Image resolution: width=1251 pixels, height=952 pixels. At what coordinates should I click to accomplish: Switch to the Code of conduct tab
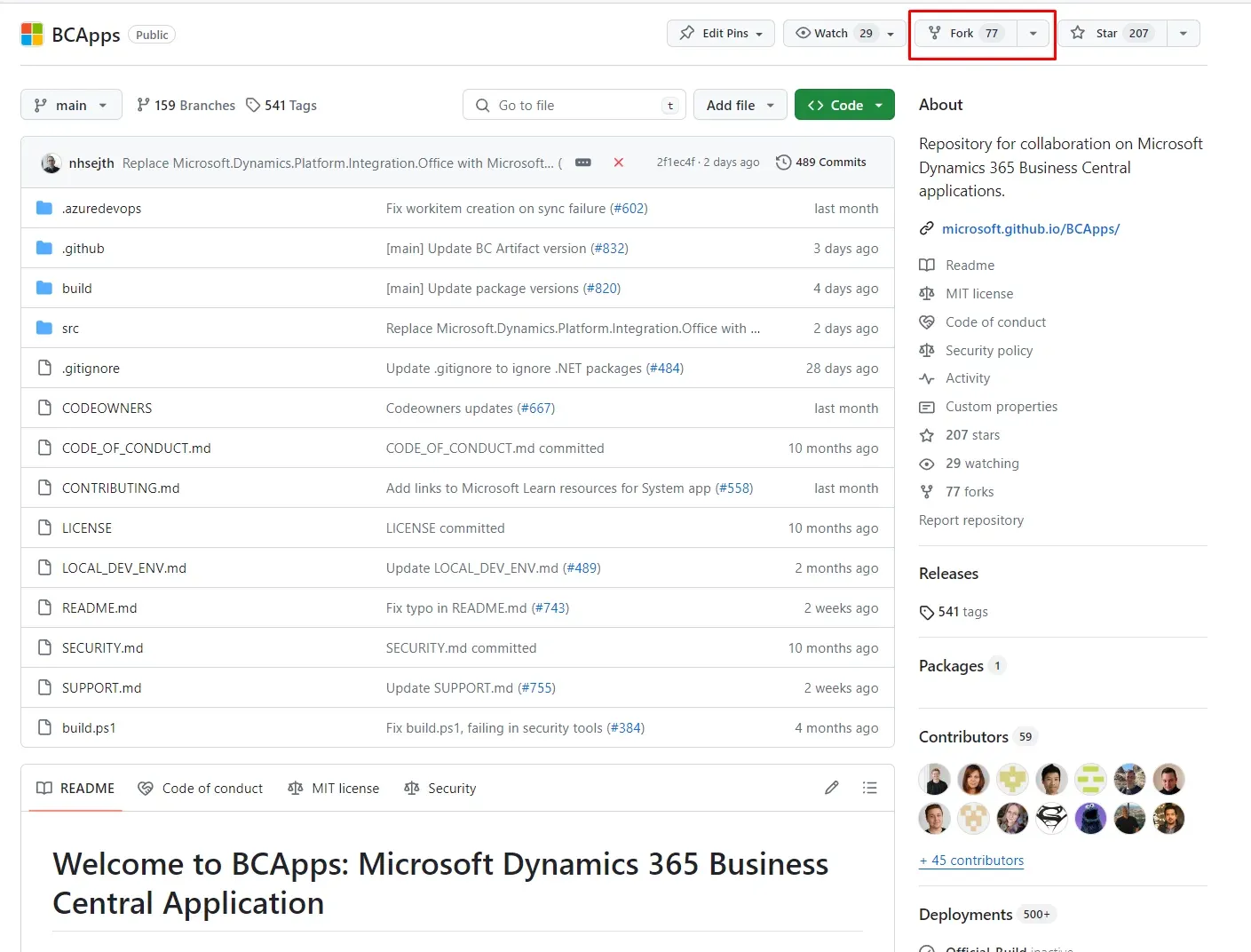(x=201, y=788)
